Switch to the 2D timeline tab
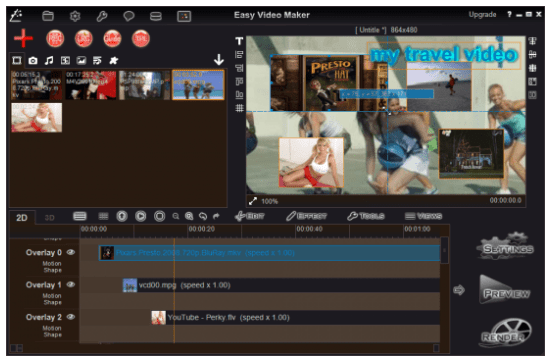 click(22, 218)
